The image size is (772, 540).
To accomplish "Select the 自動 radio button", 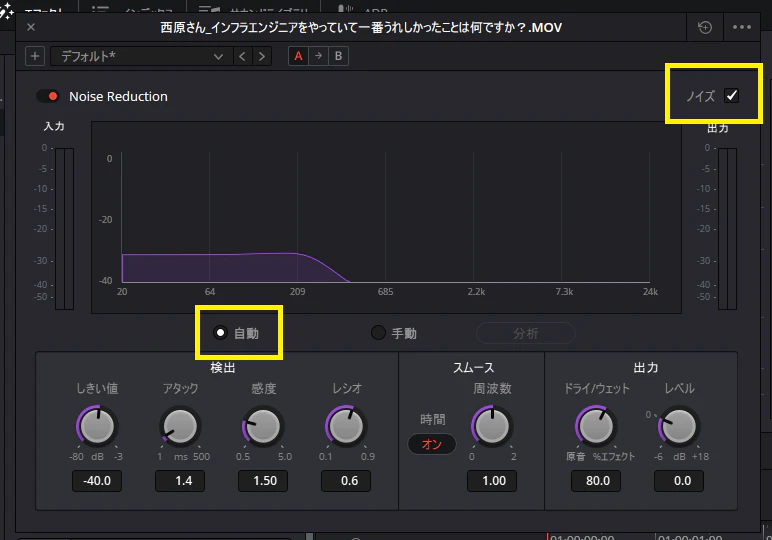I will (x=220, y=333).
